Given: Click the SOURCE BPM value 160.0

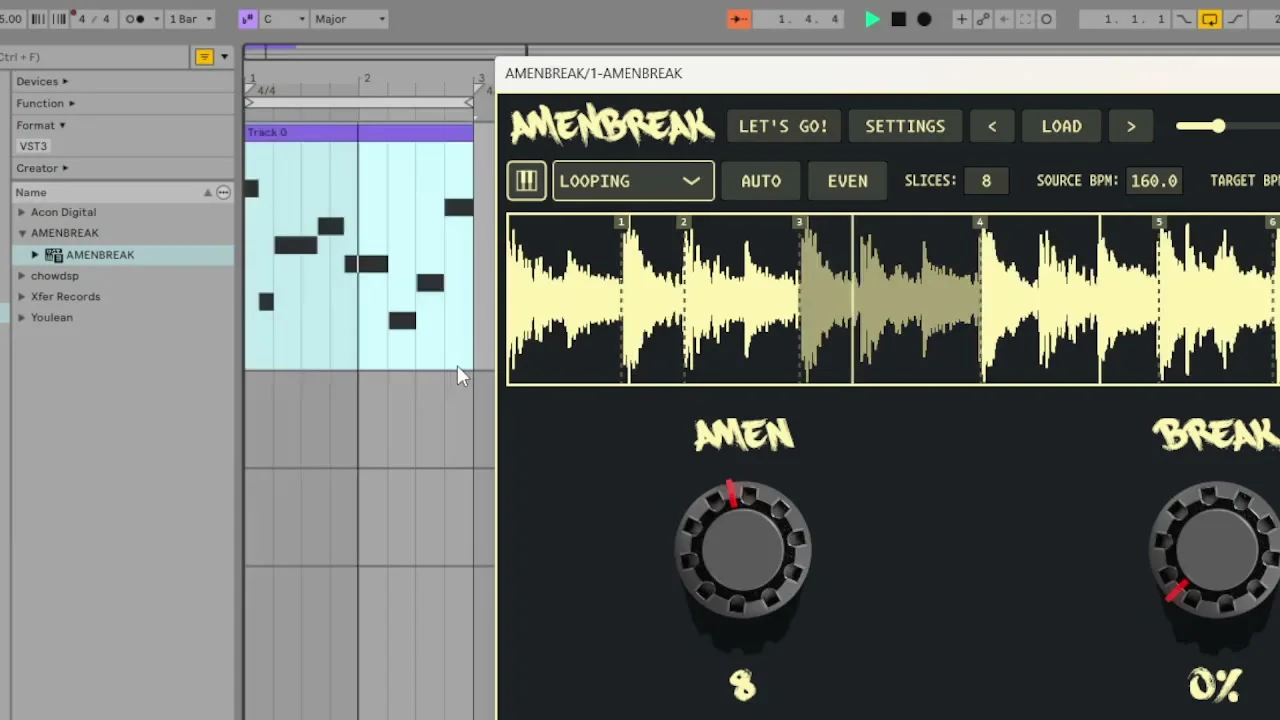Looking at the screenshot, I should pyautogui.click(x=1154, y=181).
